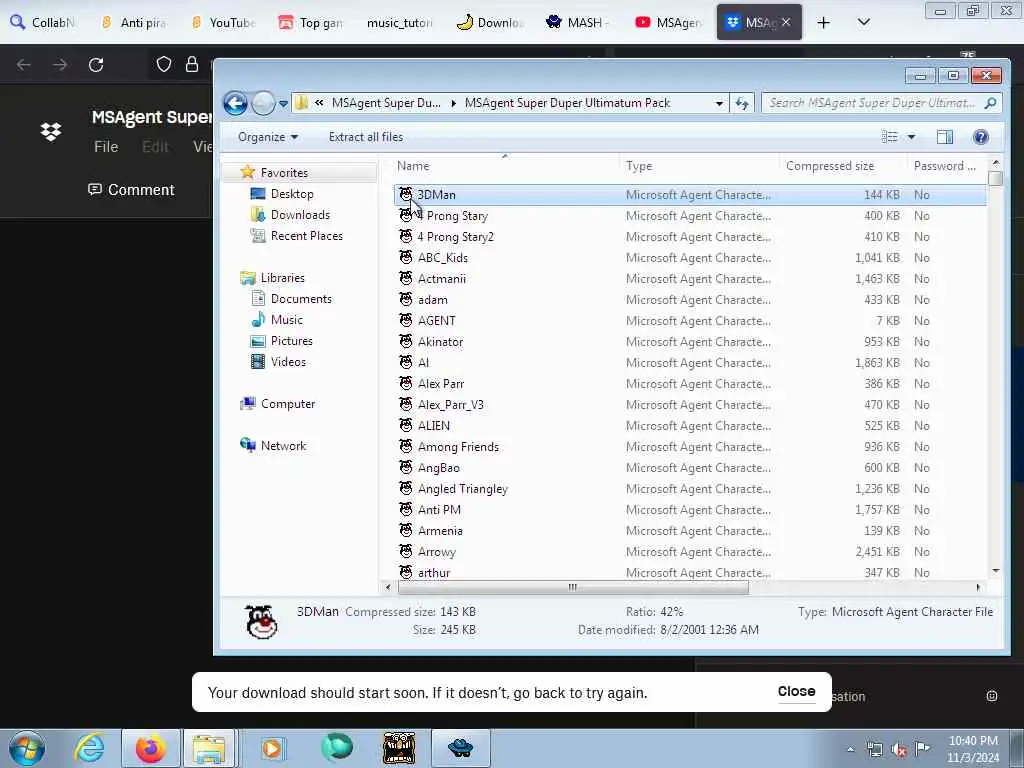This screenshot has height=768, width=1024.
Task: Open a new browser tab with plus
Action: click(x=824, y=22)
